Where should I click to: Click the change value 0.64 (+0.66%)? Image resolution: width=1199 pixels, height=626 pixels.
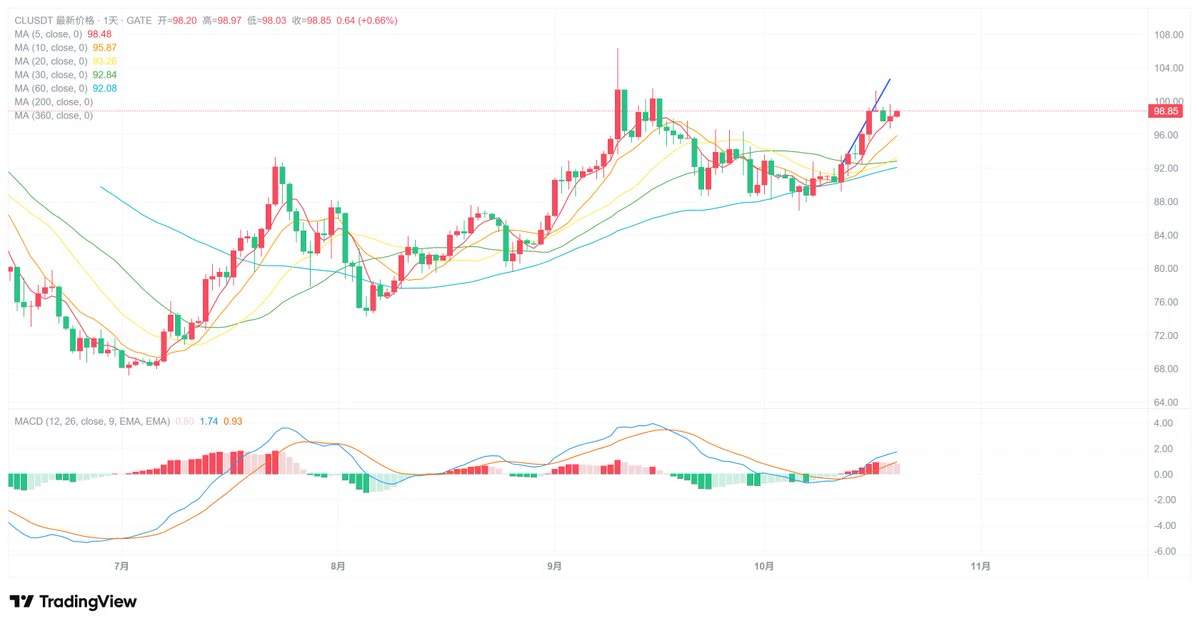click(x=367, y=21)
